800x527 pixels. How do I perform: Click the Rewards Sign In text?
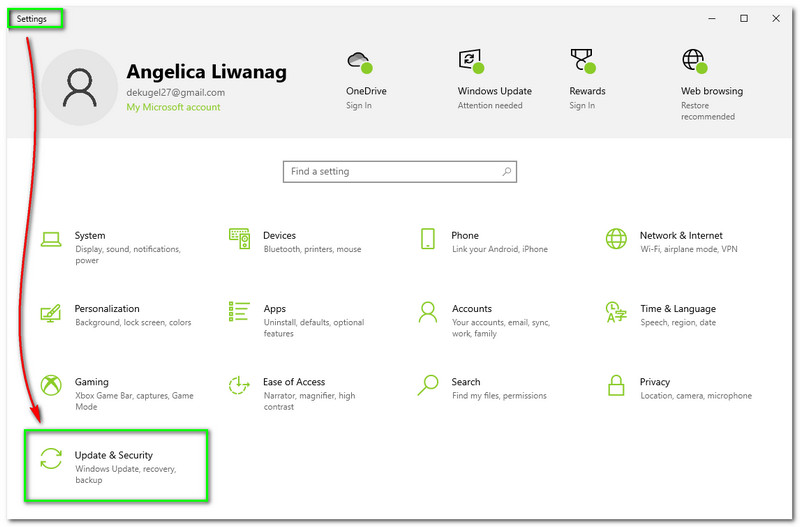coord(582,105)
